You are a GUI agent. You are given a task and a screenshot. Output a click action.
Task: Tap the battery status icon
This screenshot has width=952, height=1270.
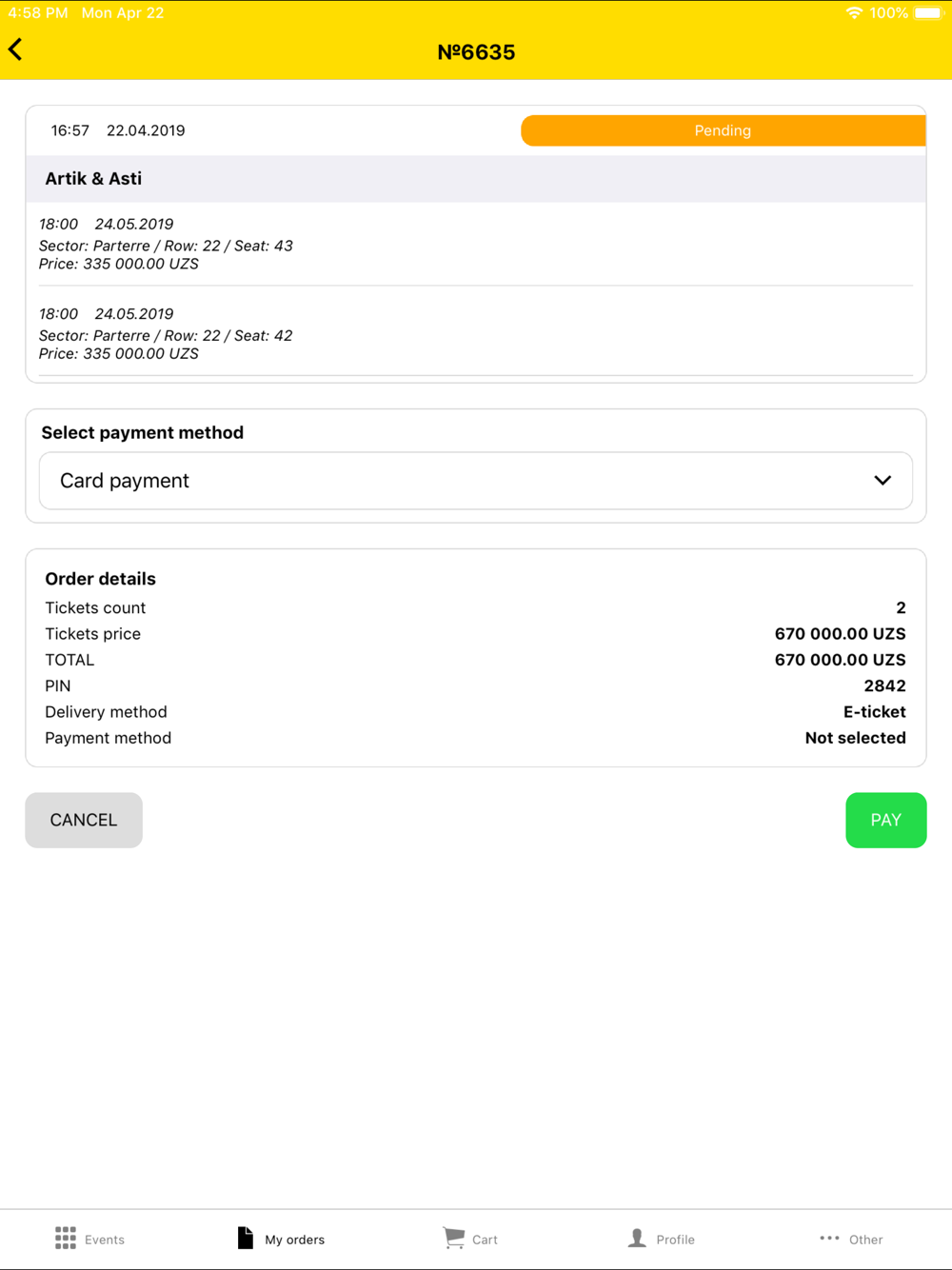tap(927, 13)
